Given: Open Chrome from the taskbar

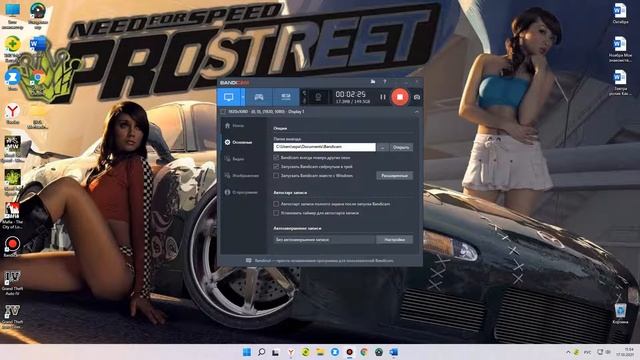Looking at the screenshot, I should 364,352.
